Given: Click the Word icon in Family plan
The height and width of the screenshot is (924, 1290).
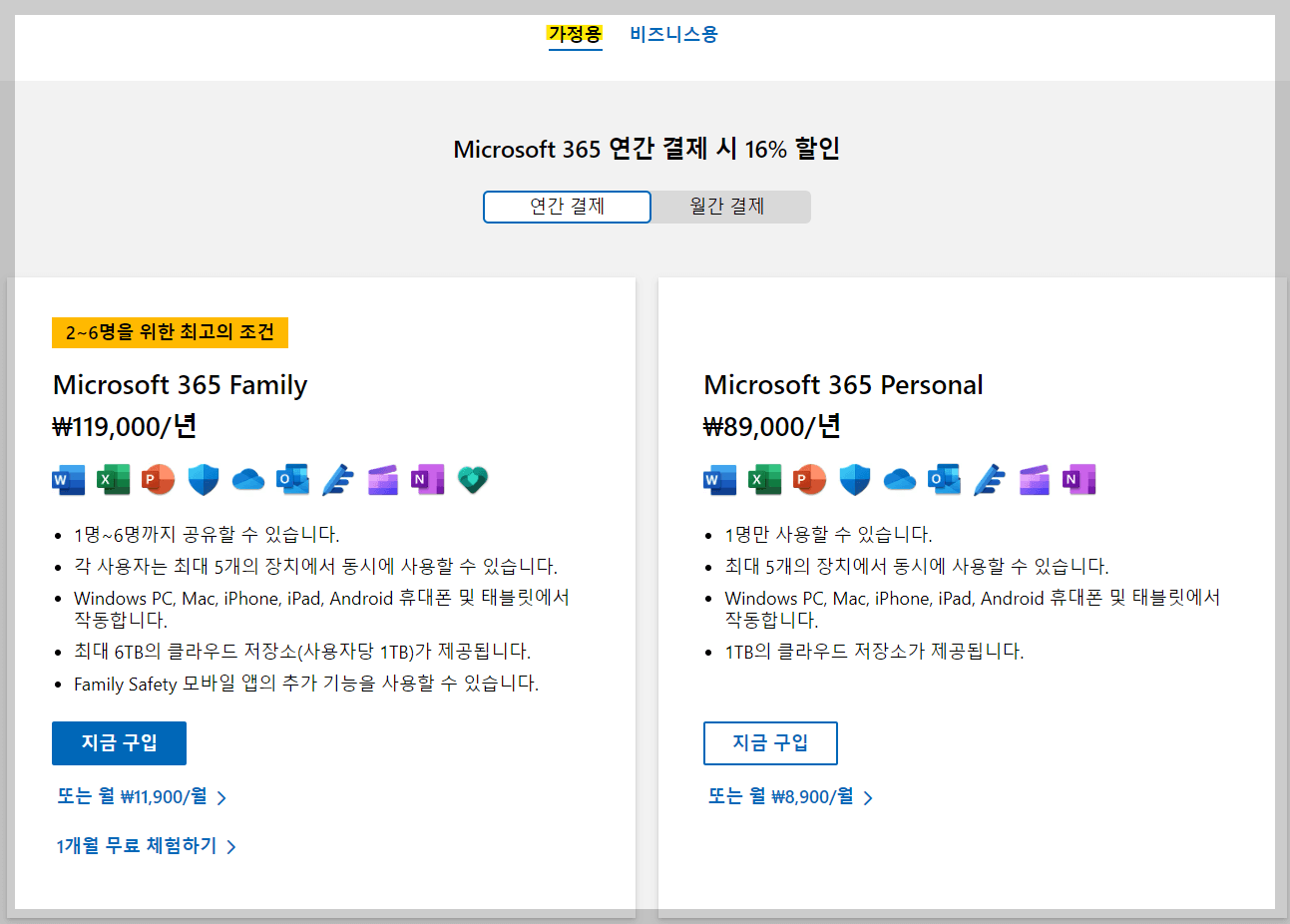Looking at the screenshot, I should pos(69,480).
